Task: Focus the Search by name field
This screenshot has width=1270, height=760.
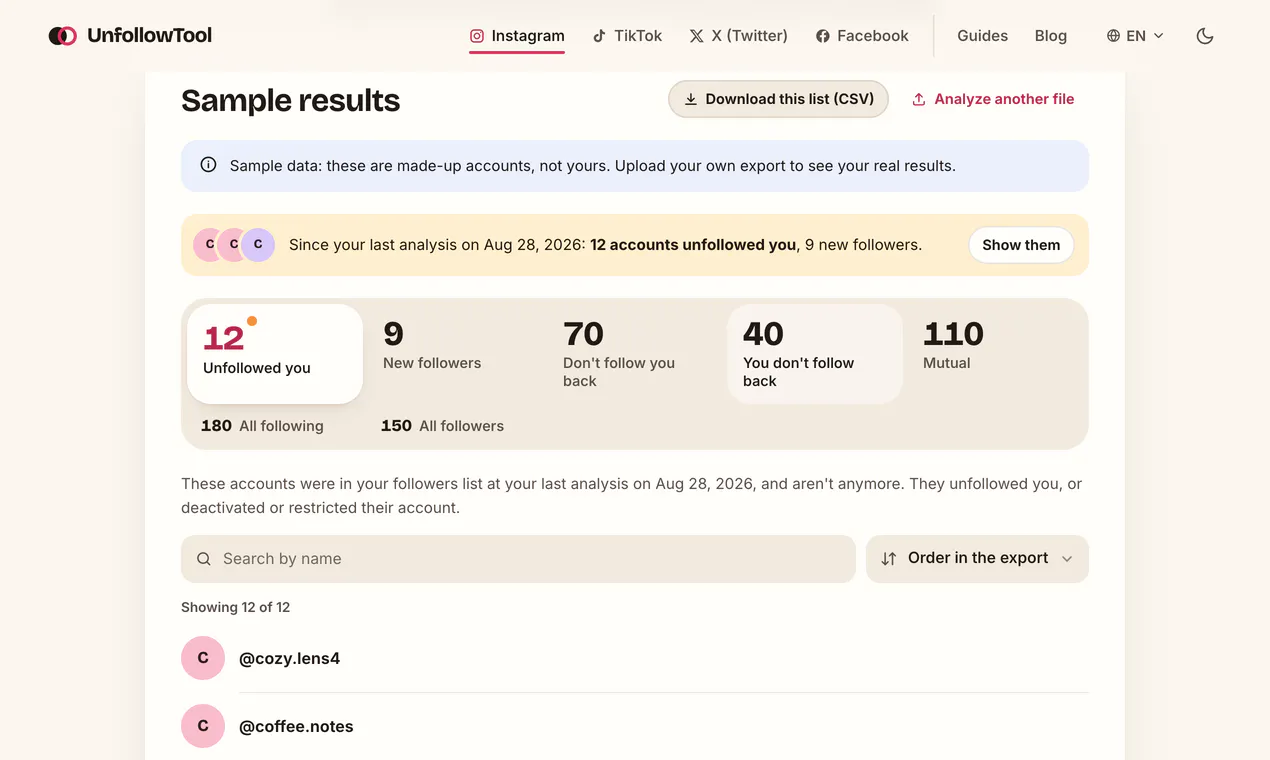Action: click(518, 559)
